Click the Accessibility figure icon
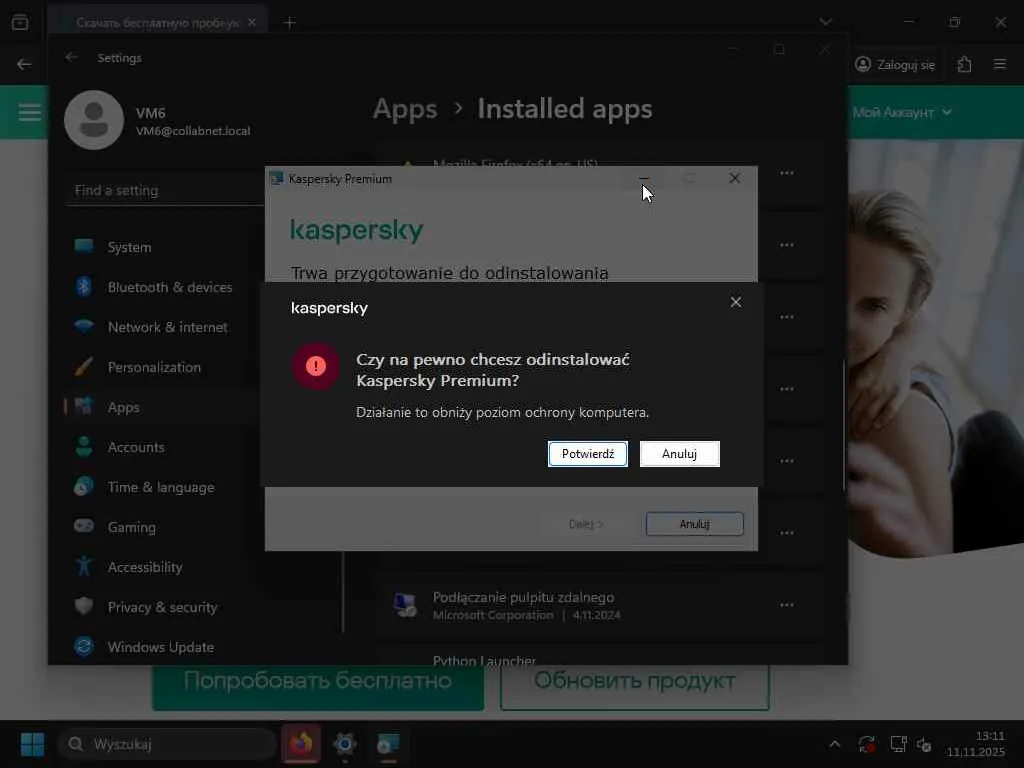The image size is (1024, 768). point(84,566)
